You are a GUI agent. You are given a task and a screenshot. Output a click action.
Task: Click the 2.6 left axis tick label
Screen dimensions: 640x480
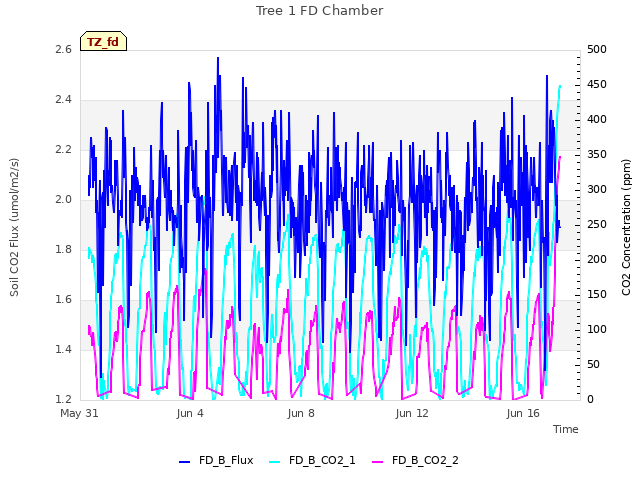tap(64, 49)
